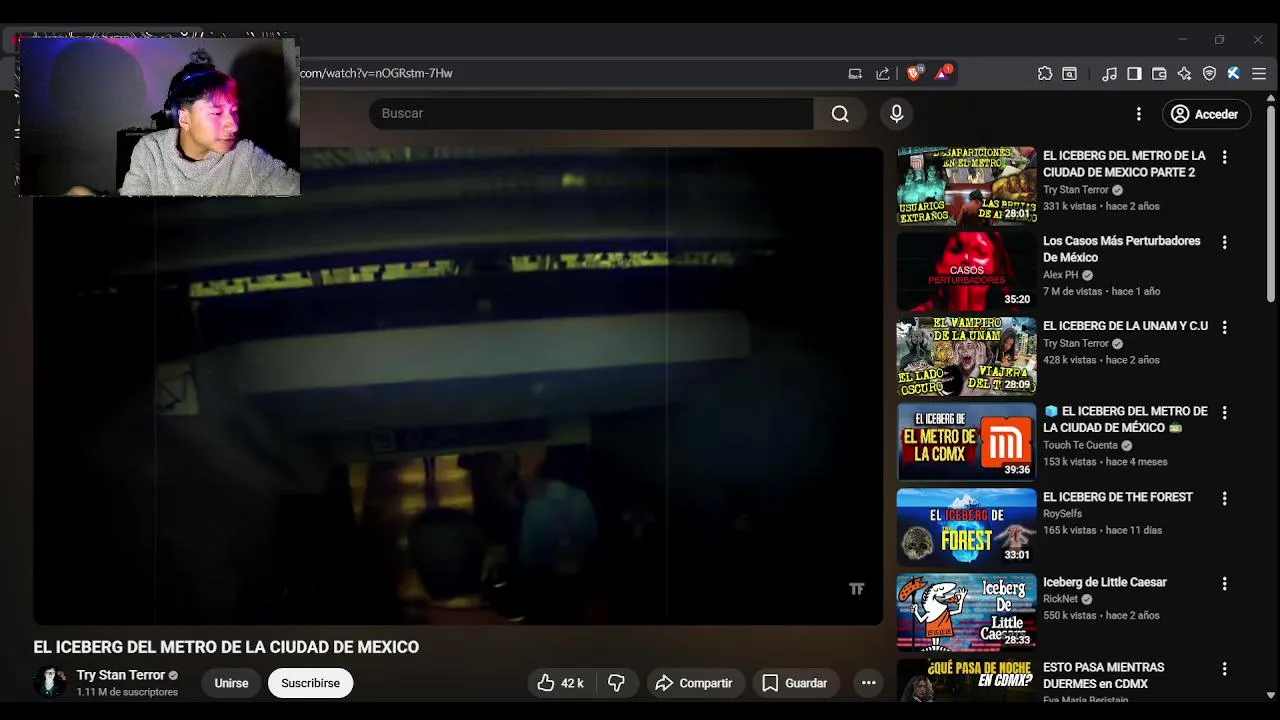This screenshot has width=1280, height=720.
Task: Subscribe with the Suscribirse button
Action: (310, 683)
